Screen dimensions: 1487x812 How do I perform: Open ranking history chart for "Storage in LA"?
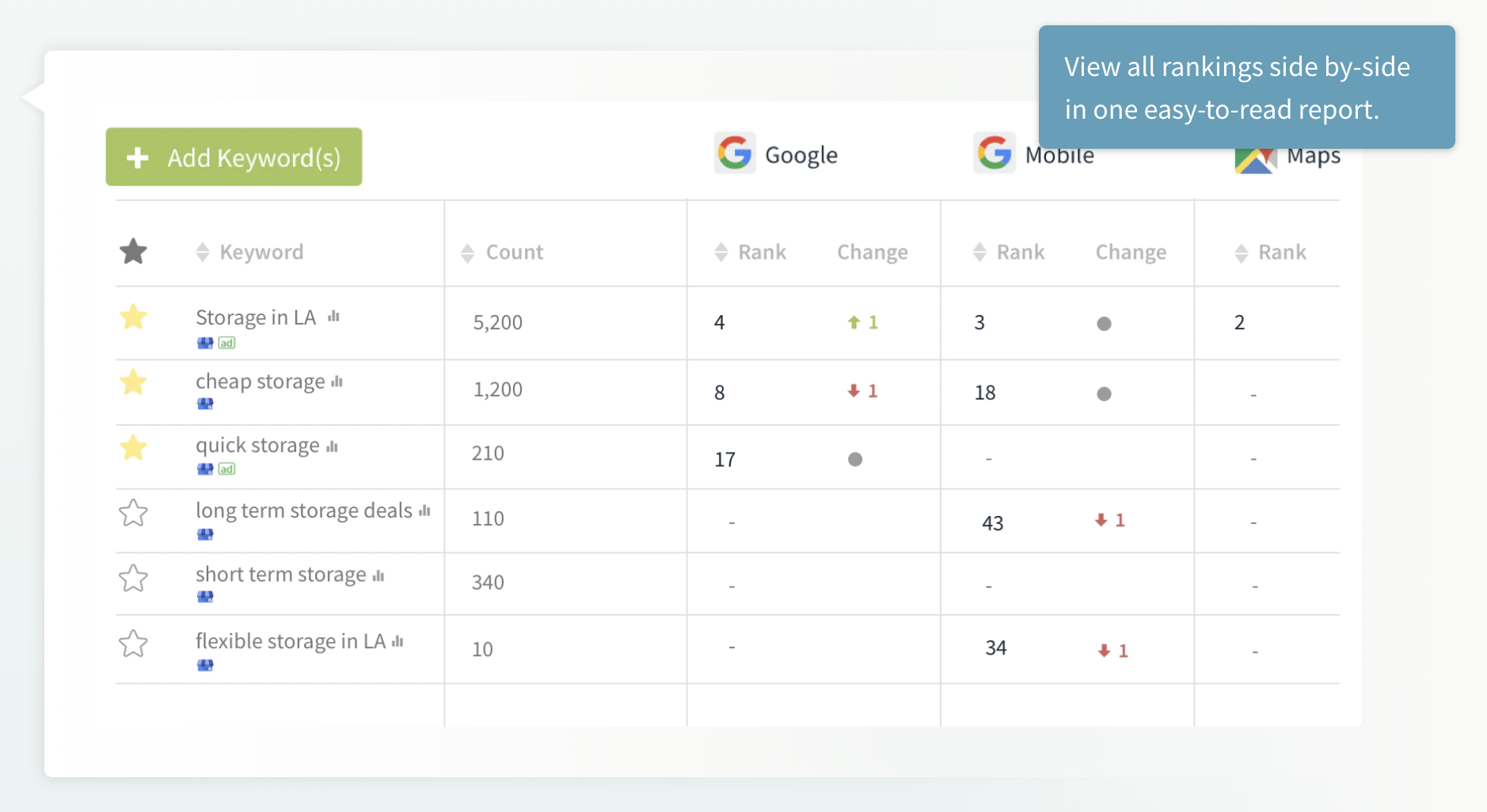(335, 316)
